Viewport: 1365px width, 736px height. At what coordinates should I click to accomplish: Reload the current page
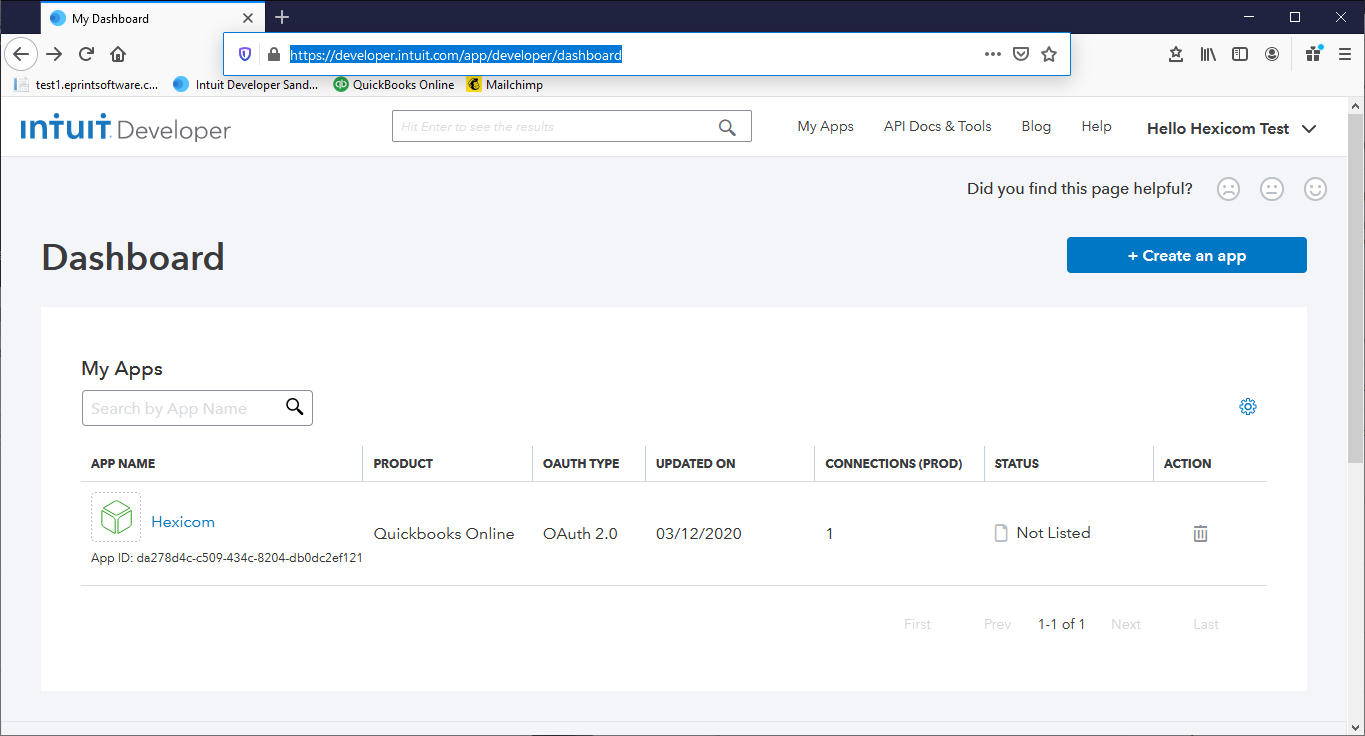(87, 54)
